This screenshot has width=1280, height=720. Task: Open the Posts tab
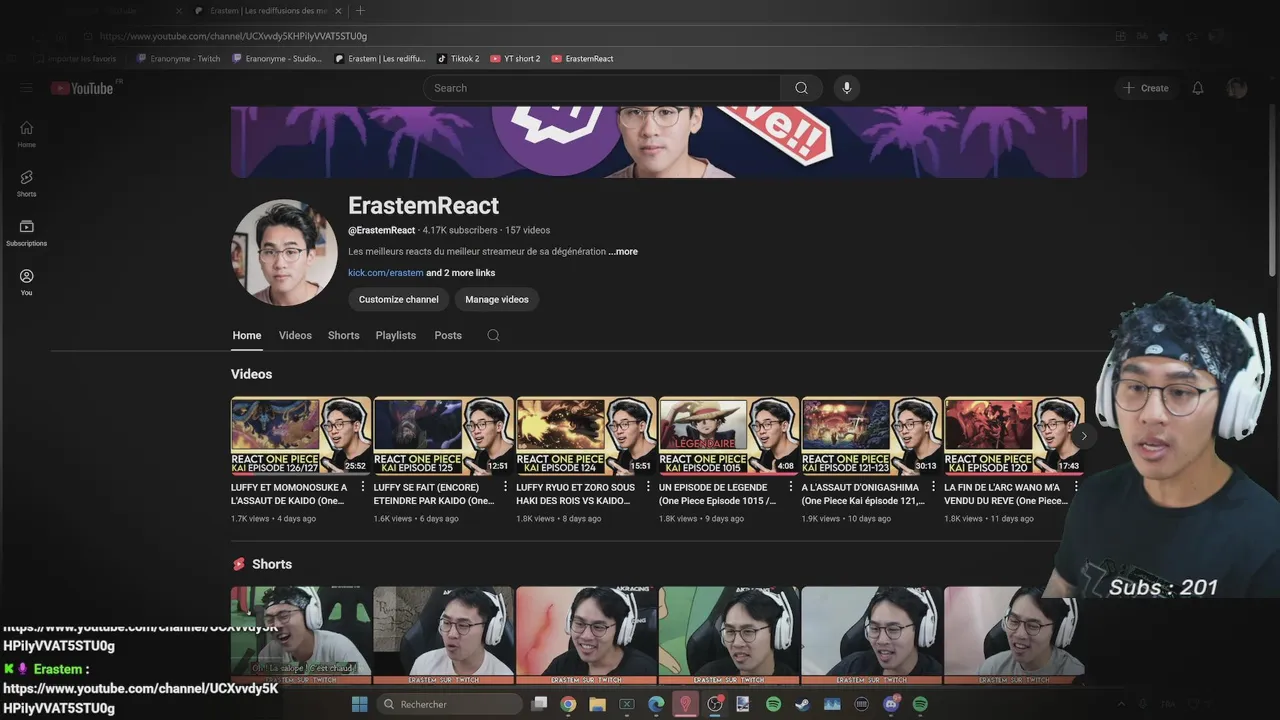pos(448,335)
